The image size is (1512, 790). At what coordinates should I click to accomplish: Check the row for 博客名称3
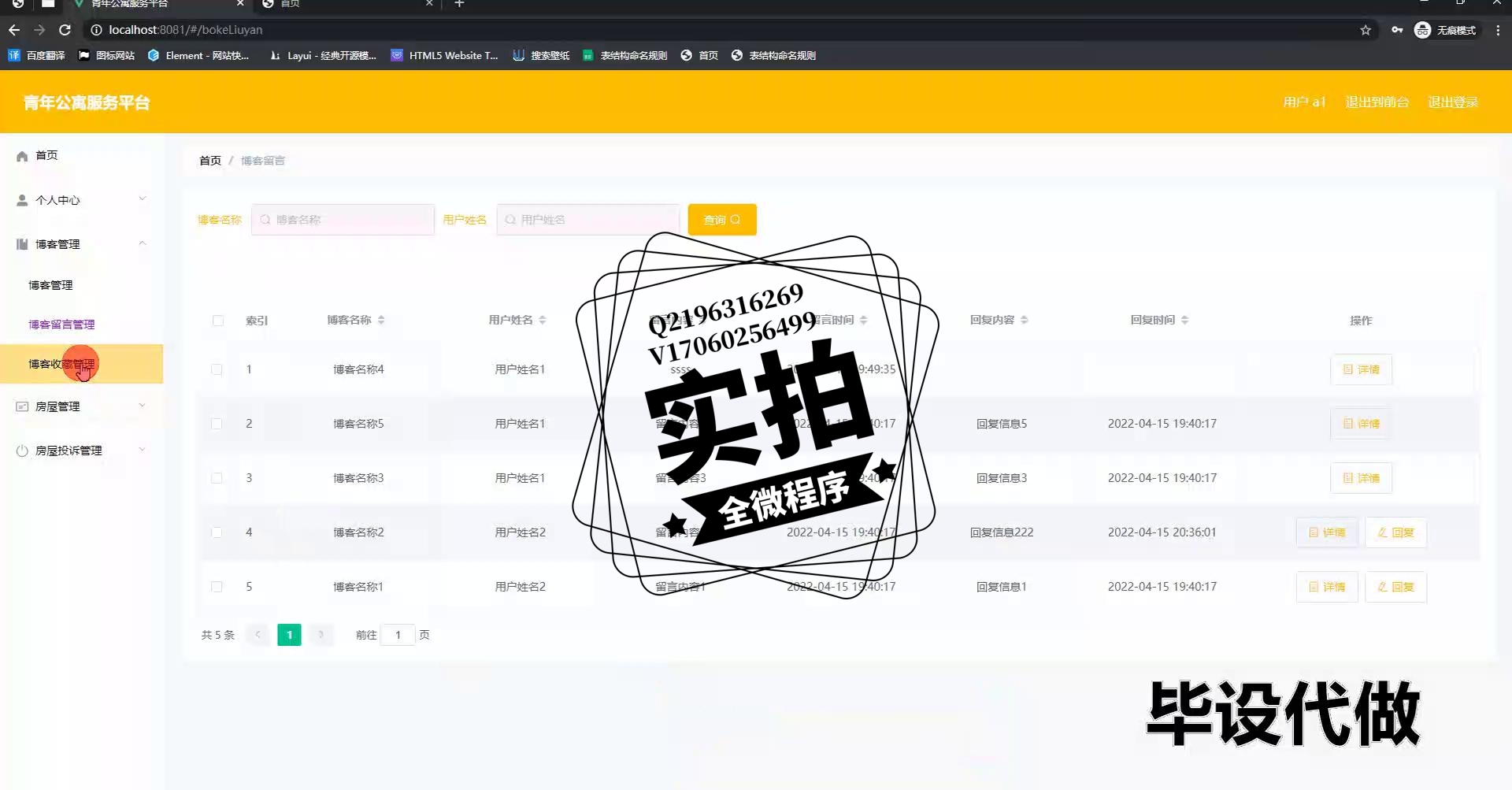(x=217, y=478)
